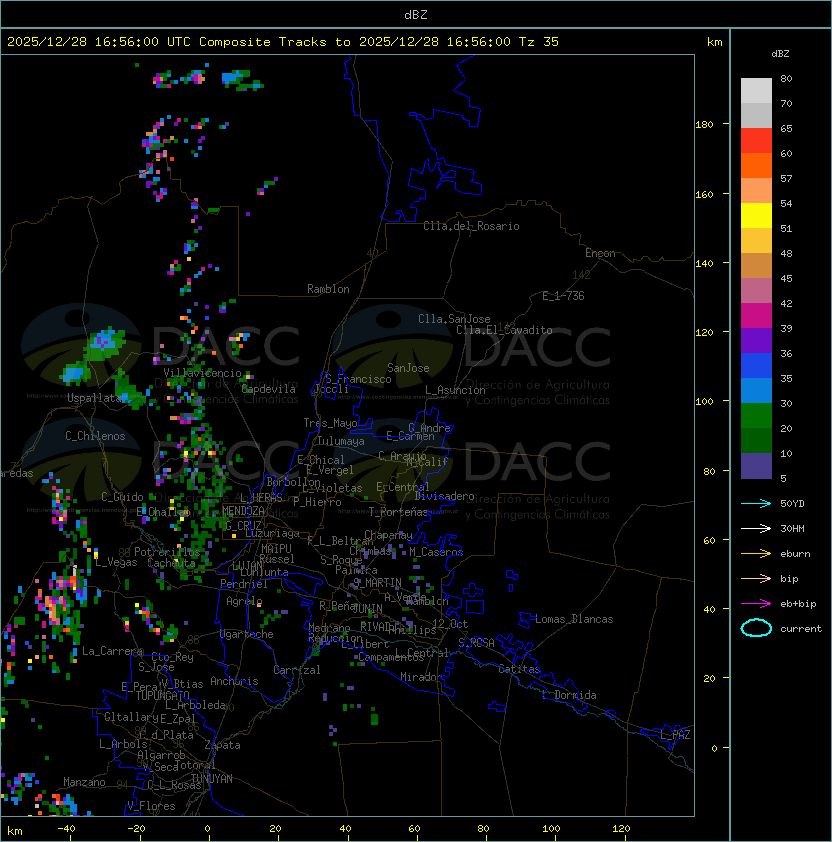
Task: Click the Lomas_Blancas map label
Action: 574,619
